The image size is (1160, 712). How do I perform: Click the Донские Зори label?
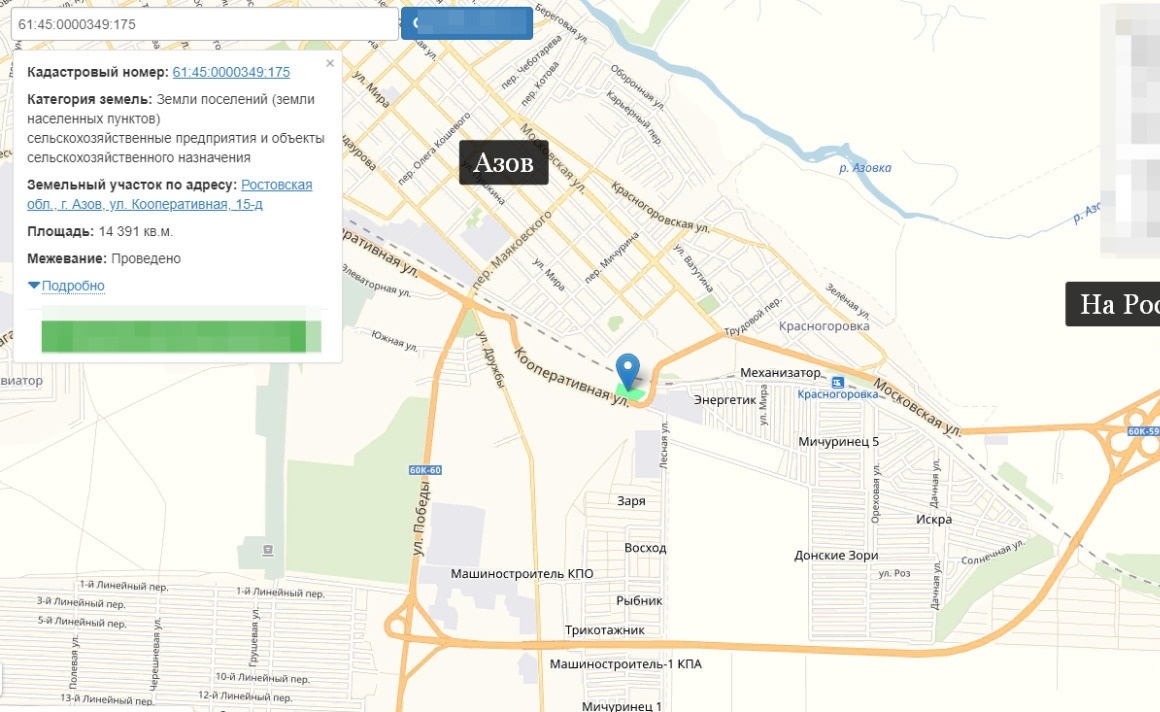(x=836, y=555)
